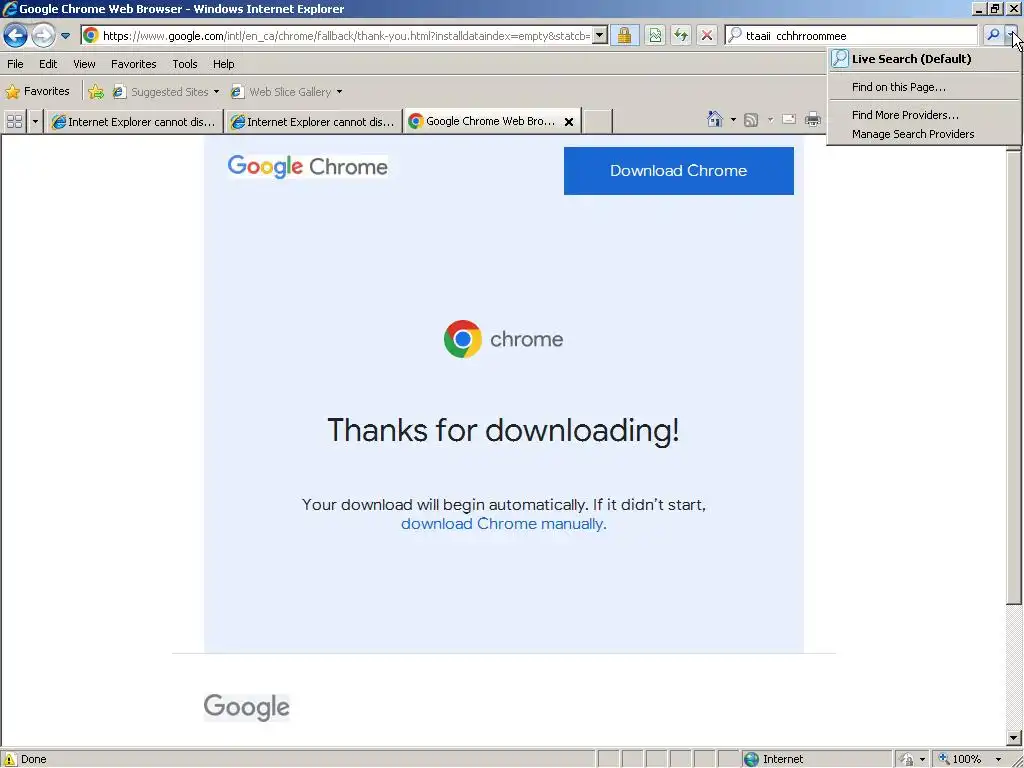Click the 100% zoom level button
This screenshot has height=768, width=1024.
(959, 759)
